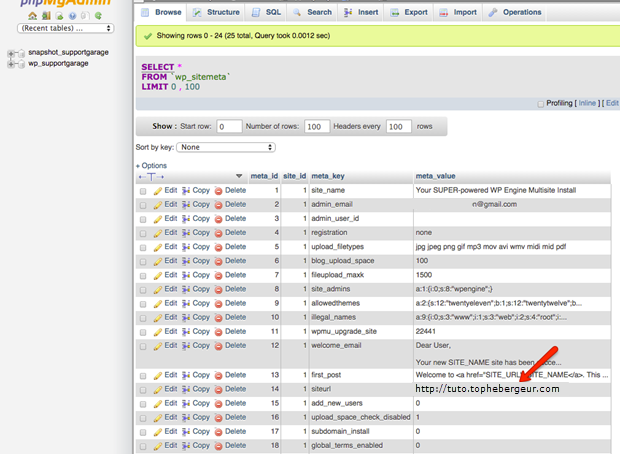This screenshot has height=454, width=620.
Task: Click pencil Edit icon for illegal_names row
Action: click(x=158, y=318)
